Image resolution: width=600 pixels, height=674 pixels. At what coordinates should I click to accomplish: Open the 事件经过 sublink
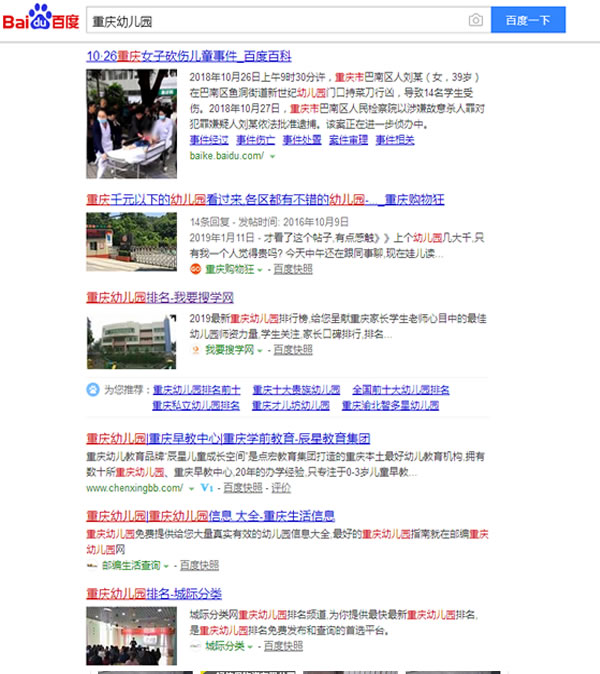click(x=209, y=140)
